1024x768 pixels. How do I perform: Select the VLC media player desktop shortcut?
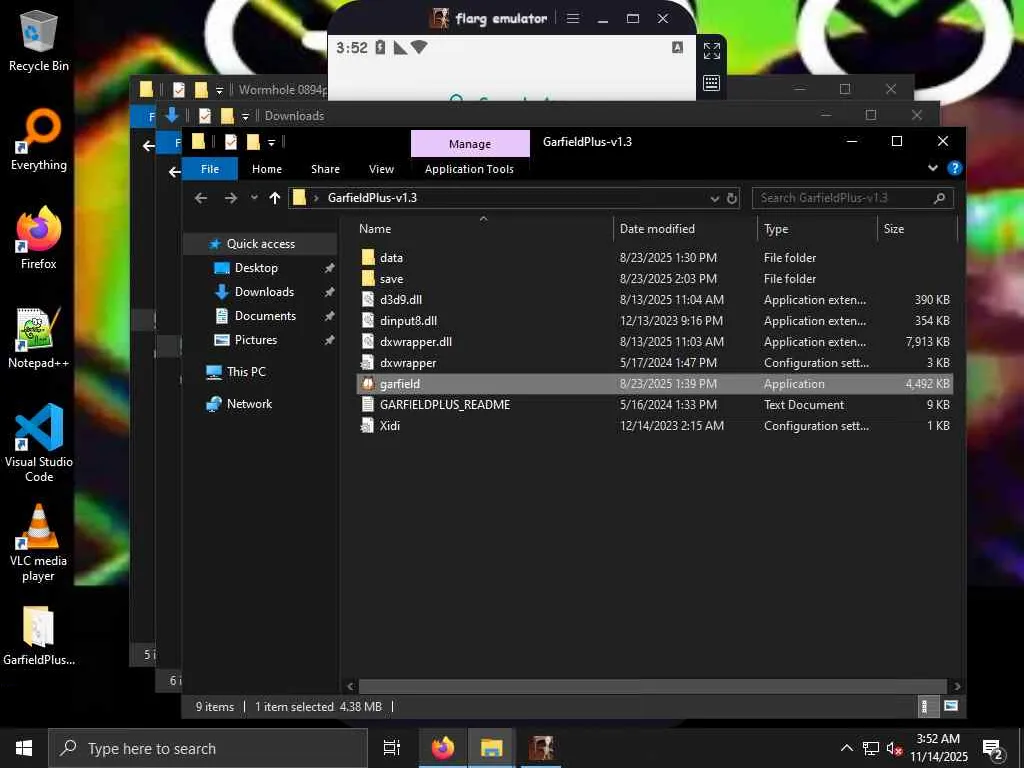click(x=39, y=543)
